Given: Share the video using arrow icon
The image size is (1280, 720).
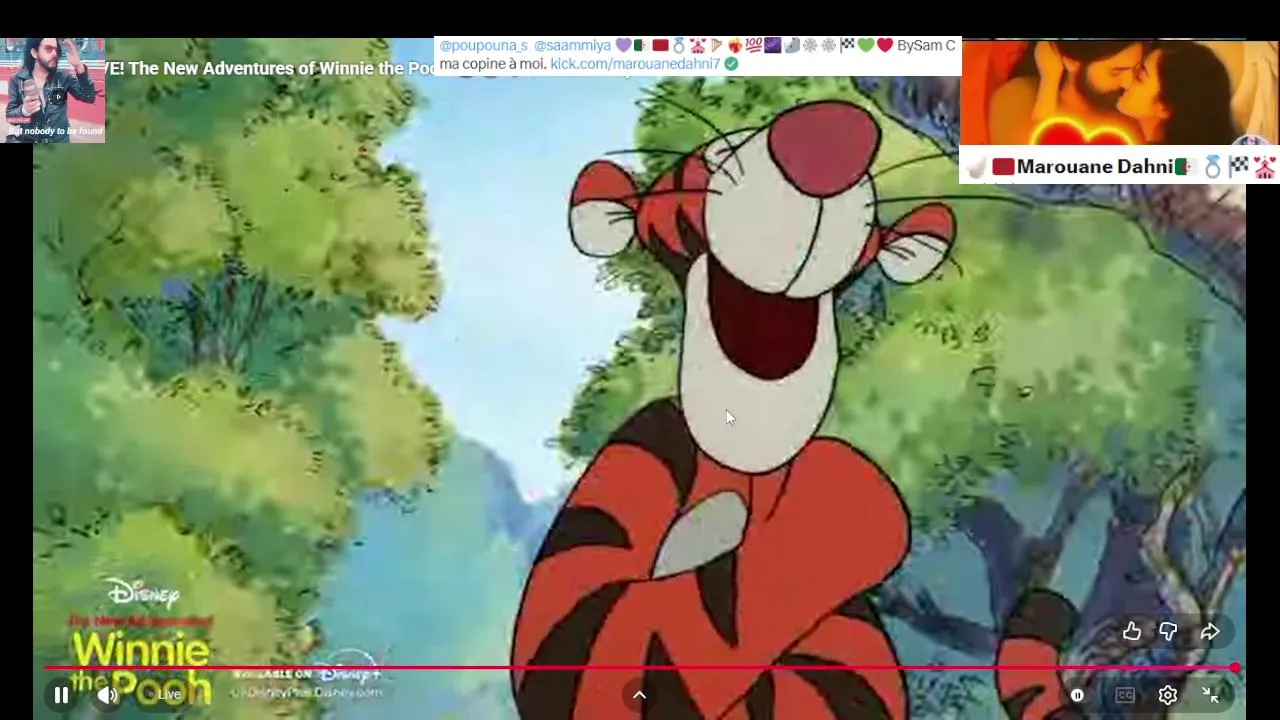Looking at the screenshot, I should (x=1210, y=631).
